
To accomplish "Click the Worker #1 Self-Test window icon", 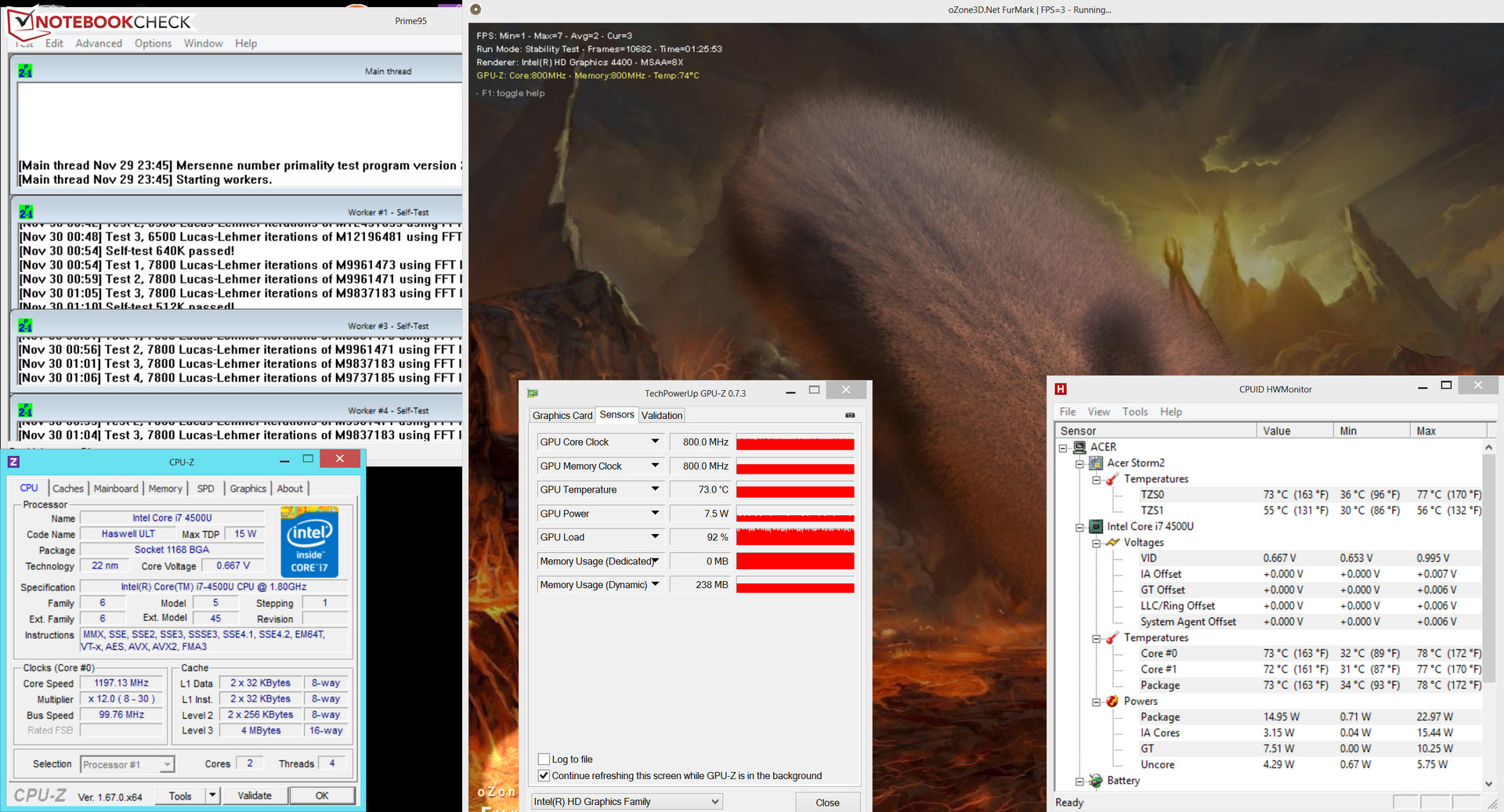I will coord(25,212).
